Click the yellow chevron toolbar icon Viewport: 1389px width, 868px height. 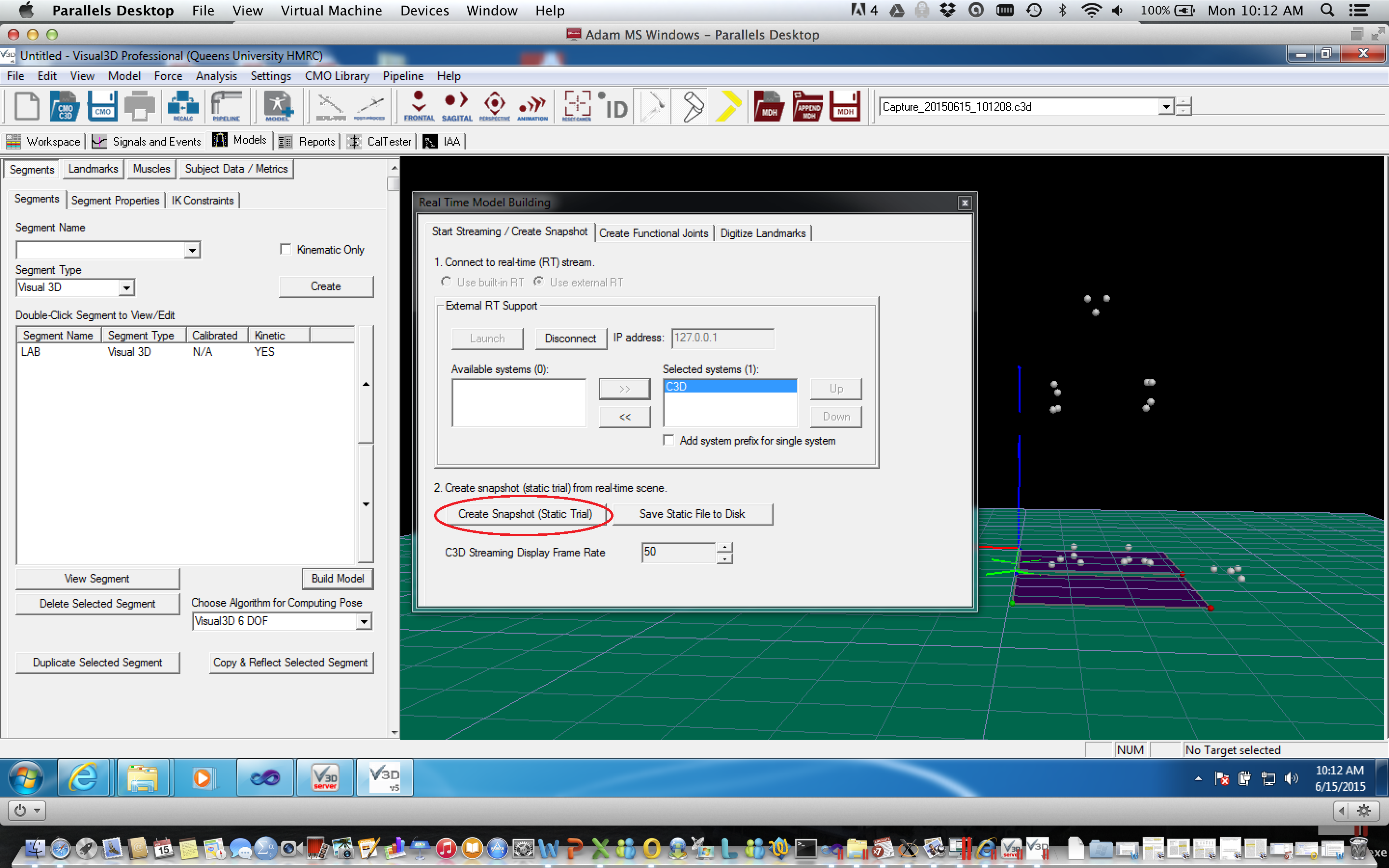pyautogui.click(x=728, y=106)
